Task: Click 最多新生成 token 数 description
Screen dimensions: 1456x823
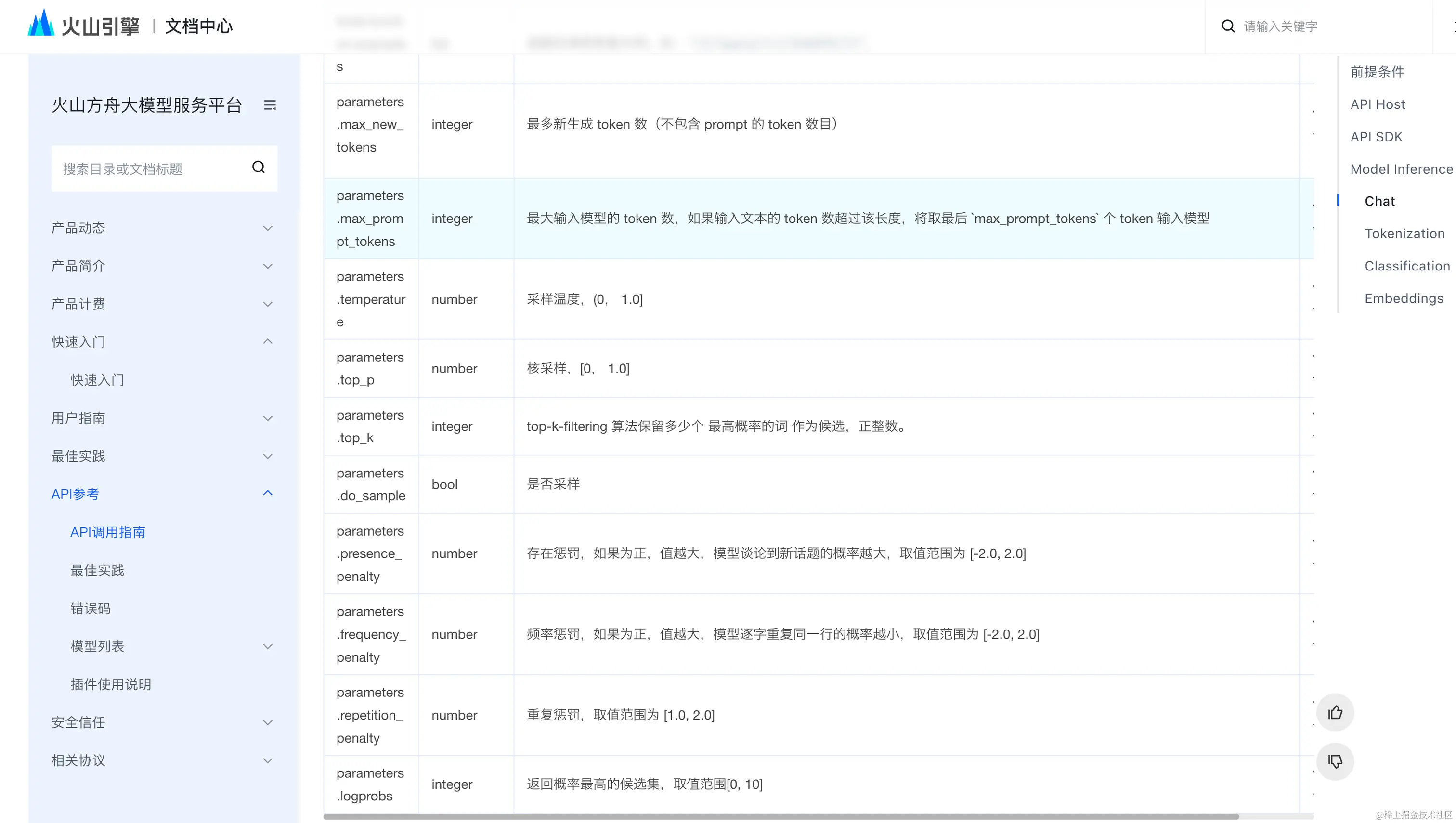Action: coord(683,124)
